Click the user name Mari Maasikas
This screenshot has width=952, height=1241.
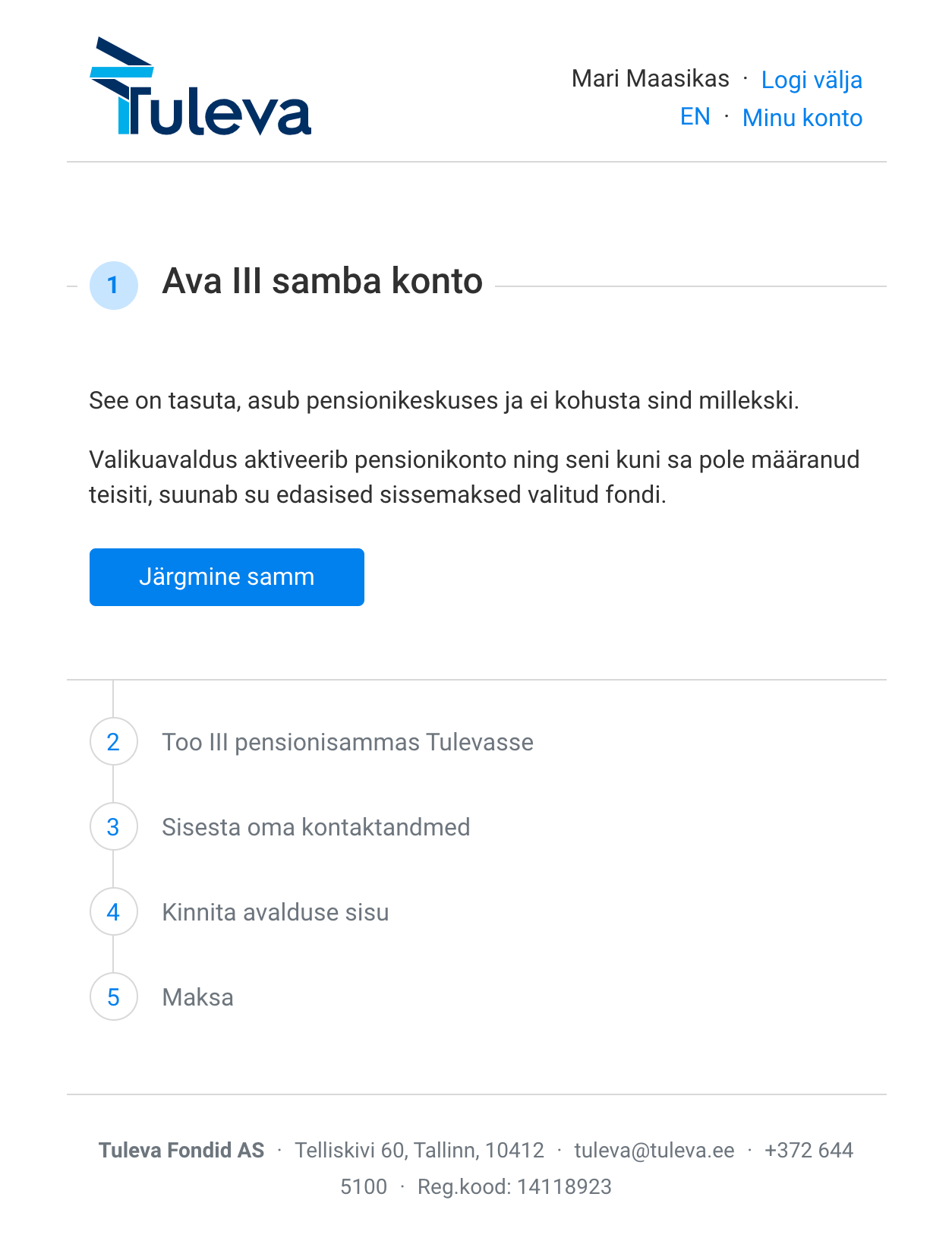[x=651, y=78]
